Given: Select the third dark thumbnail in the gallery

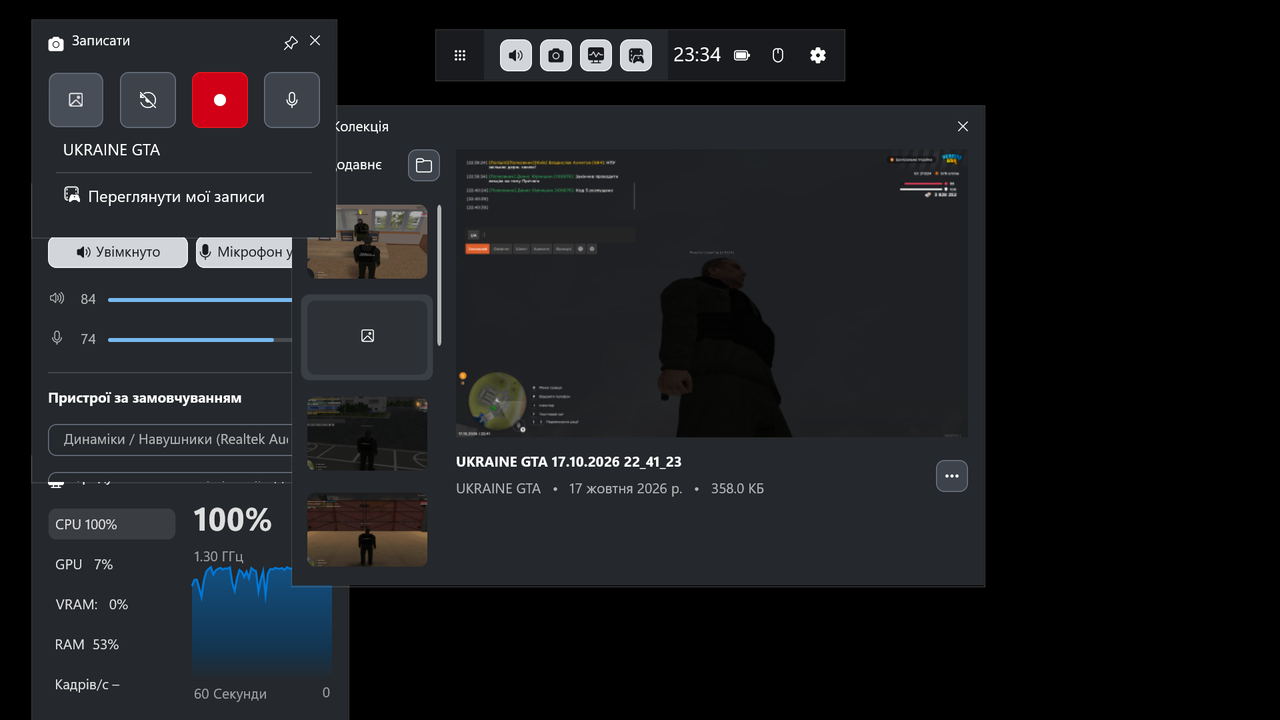Looking at the screenshot, I should [367, 434].
